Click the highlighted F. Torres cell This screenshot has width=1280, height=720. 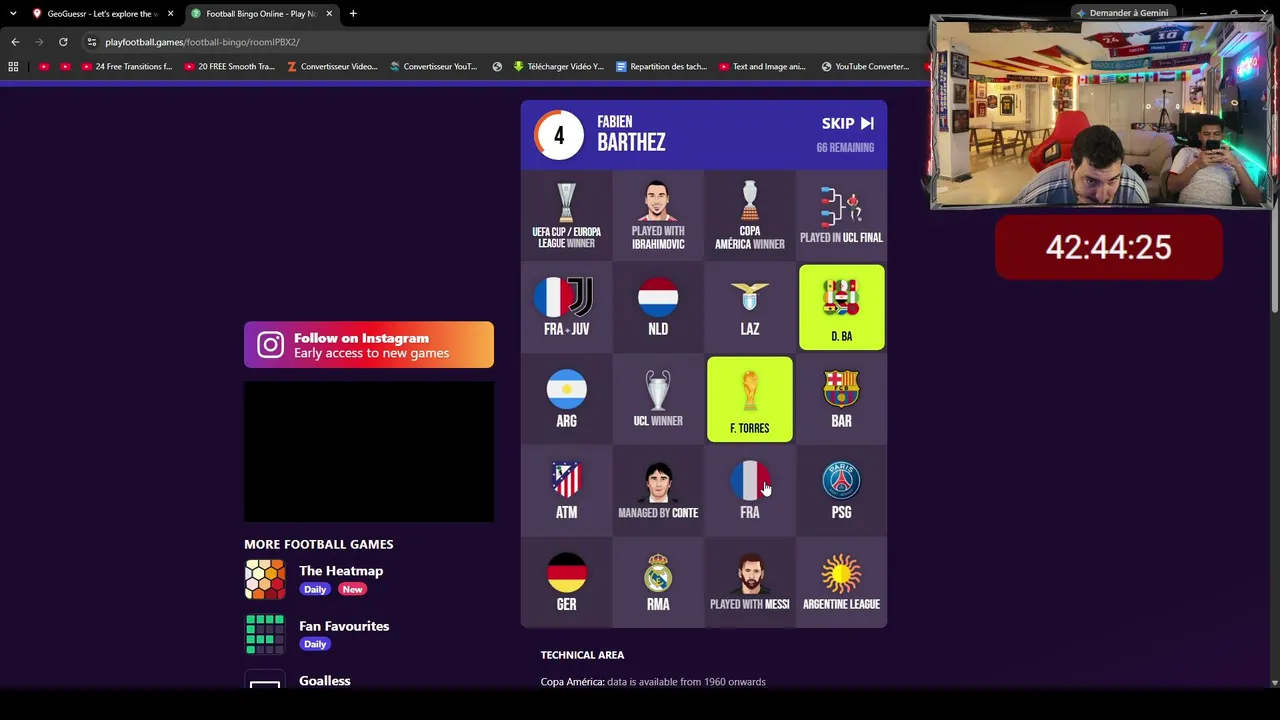tap(750, 400)
